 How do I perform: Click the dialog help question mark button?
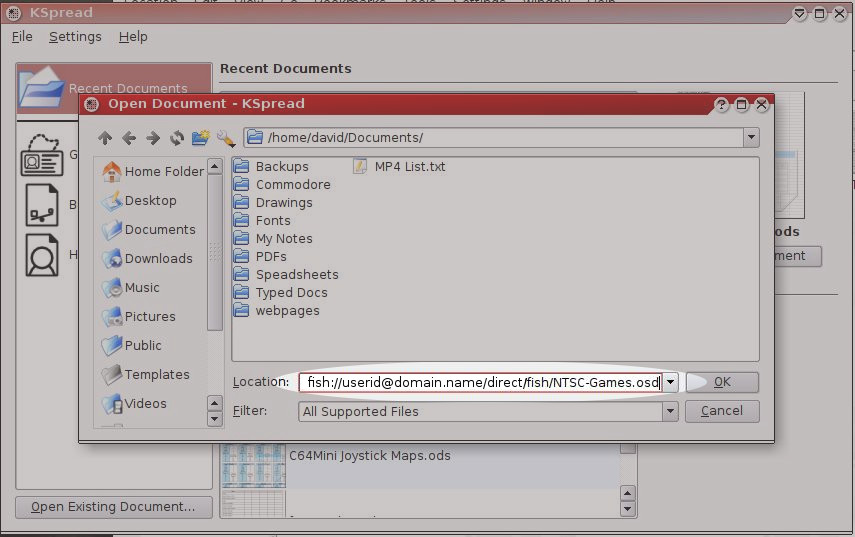(721, 105)
